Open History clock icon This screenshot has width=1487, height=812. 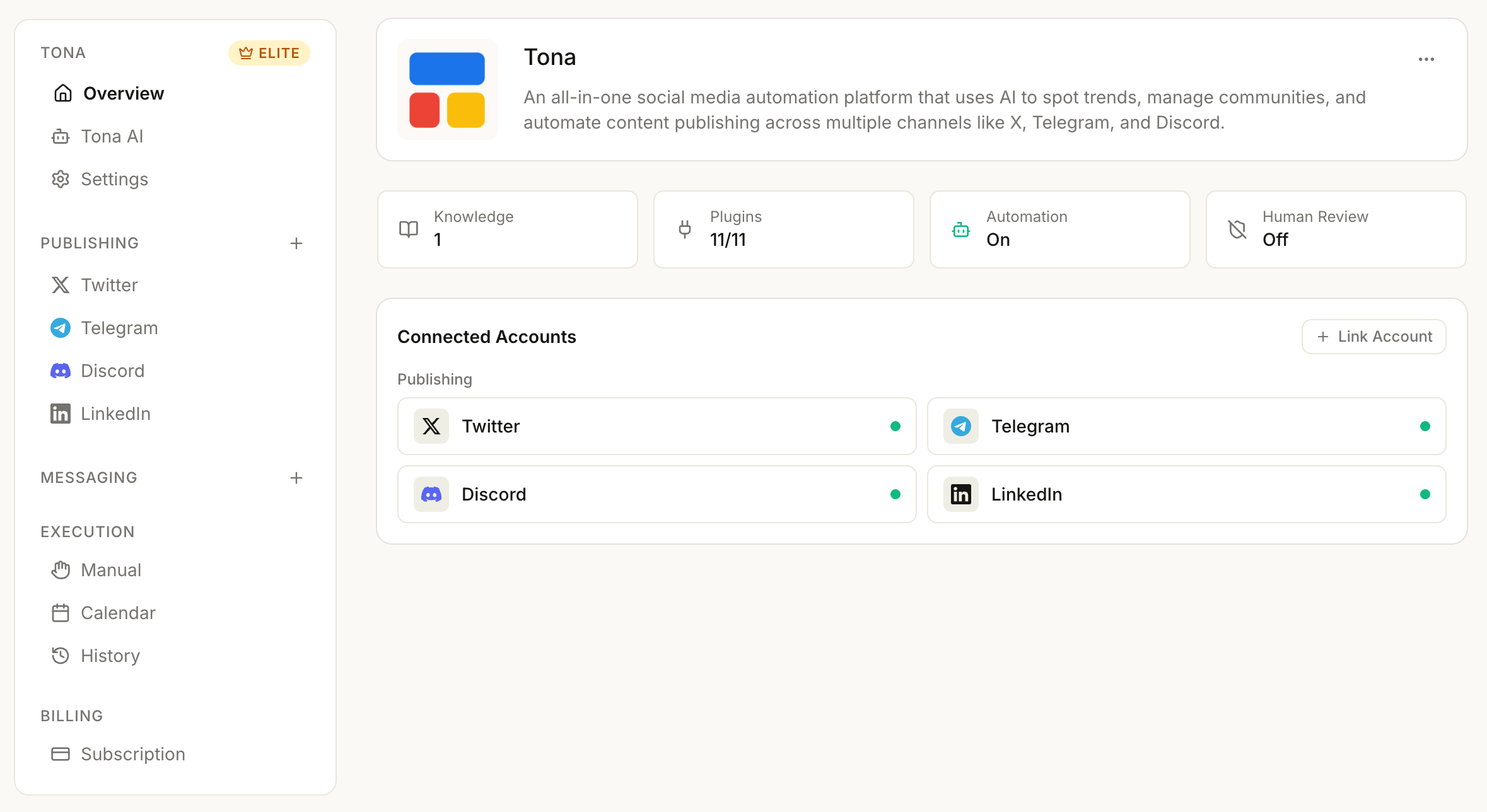(61, 656)
